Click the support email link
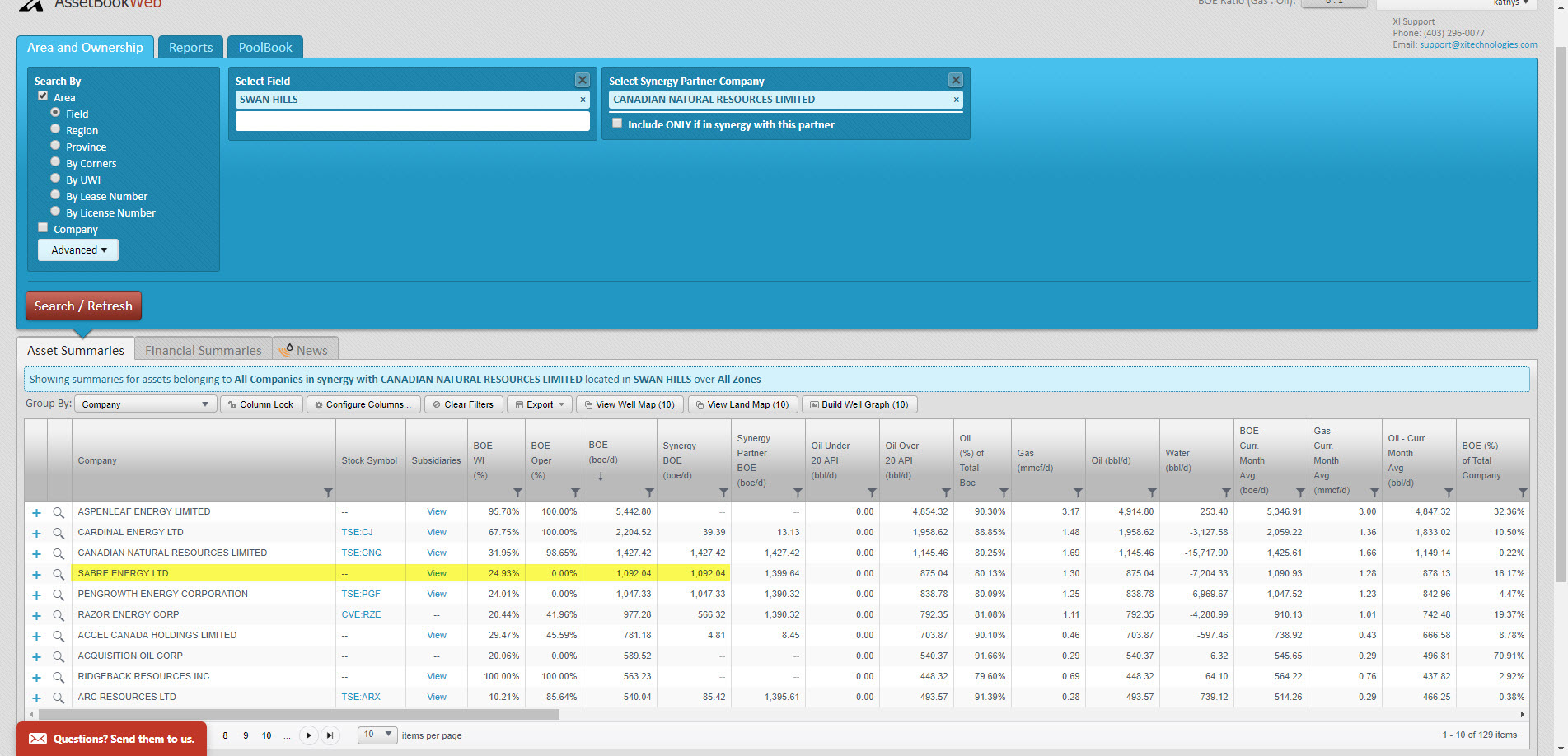 pyautogui.click(x=1478, y=44)
